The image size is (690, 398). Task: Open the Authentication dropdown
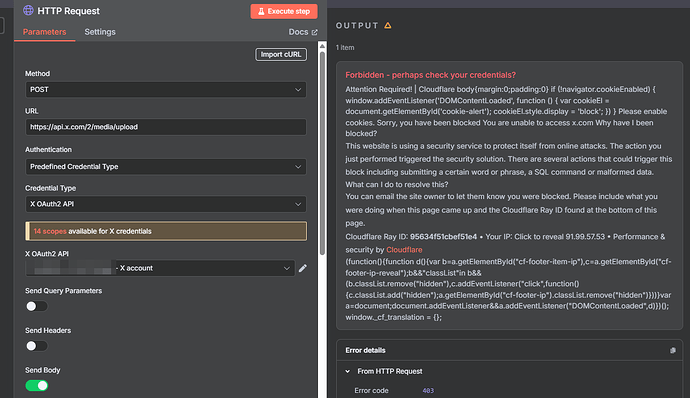pyautogui.click(x=165, y=166)
